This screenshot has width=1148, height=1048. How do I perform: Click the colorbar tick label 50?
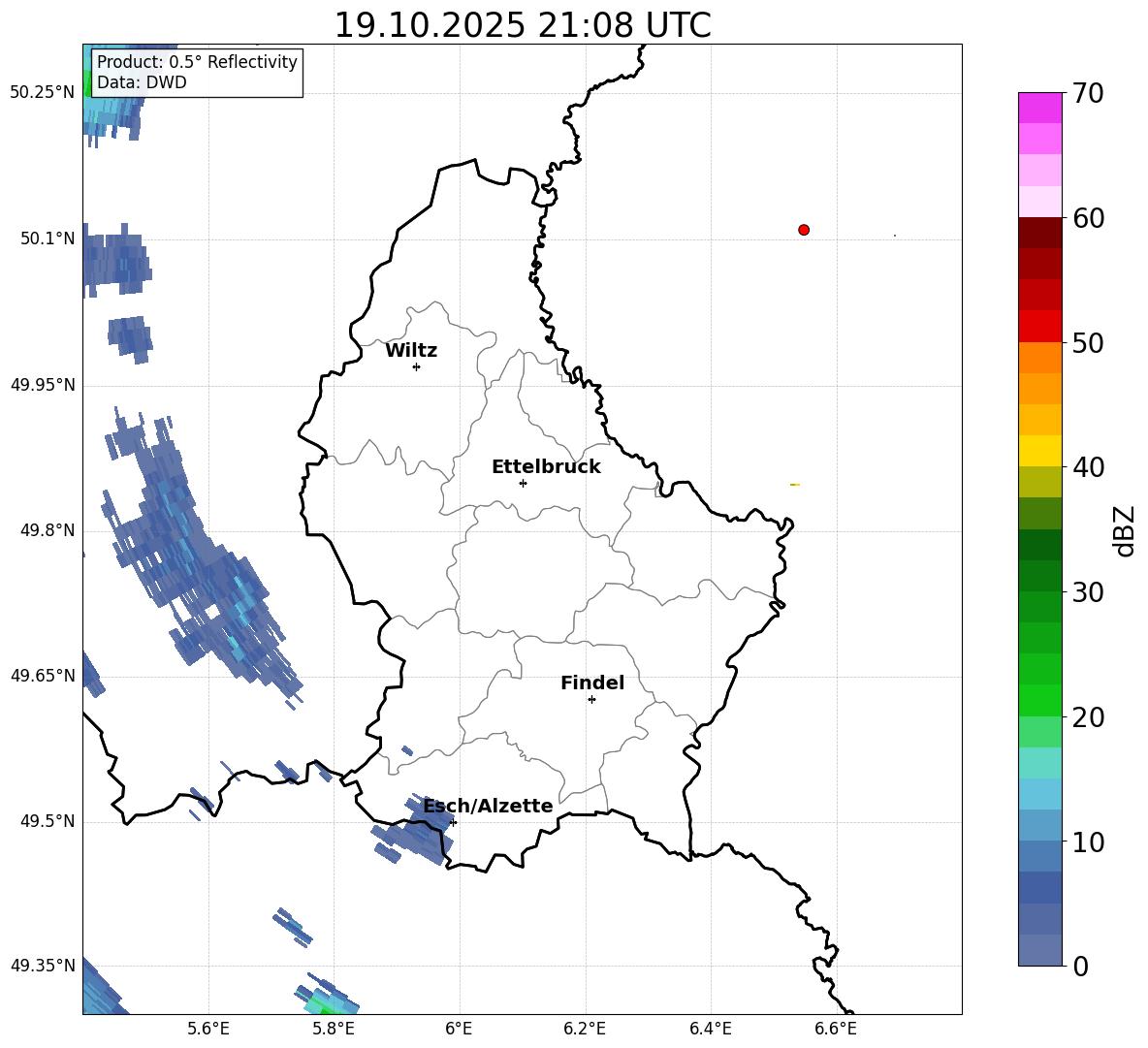(x=1088, y=342)
